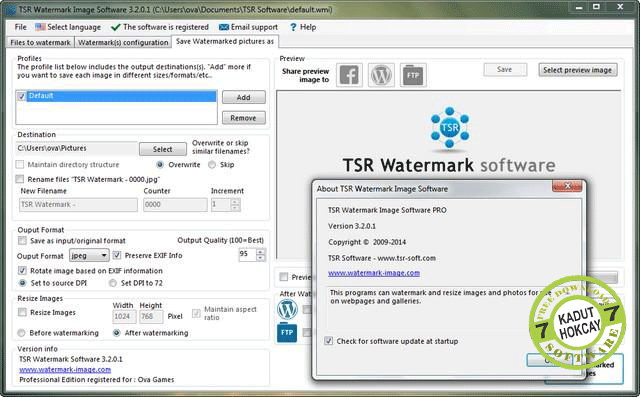Open the File menu
This screenshot has width=640, height=397.
pyautogui.click(x=20, y=27)
